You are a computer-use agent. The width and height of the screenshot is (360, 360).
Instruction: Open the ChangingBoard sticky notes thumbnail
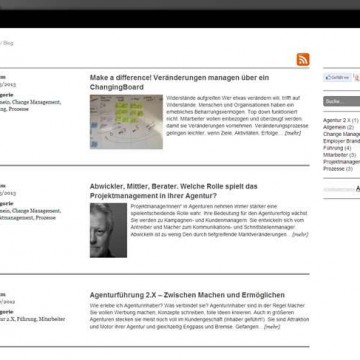click(x=126, y=122)
